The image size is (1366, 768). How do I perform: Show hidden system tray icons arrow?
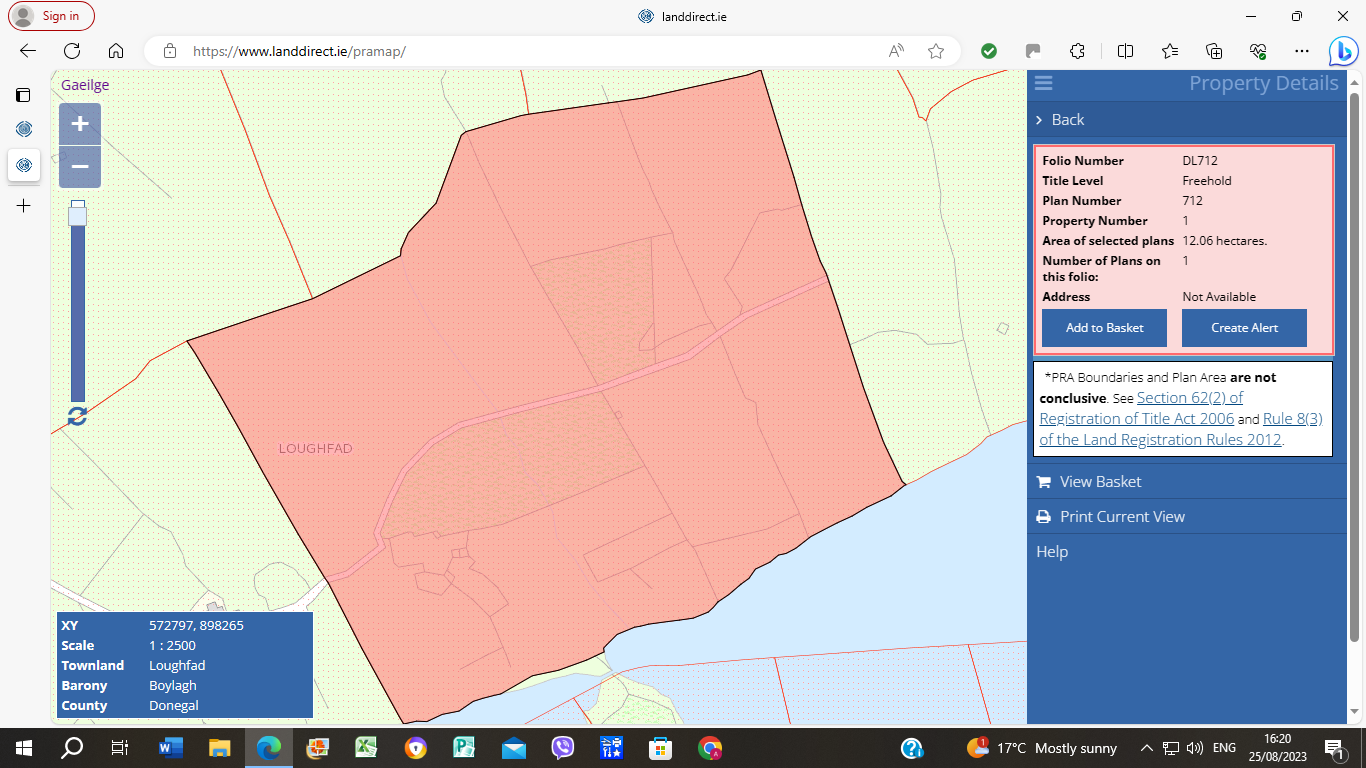pyautogui.click(x=1147, y=748)
